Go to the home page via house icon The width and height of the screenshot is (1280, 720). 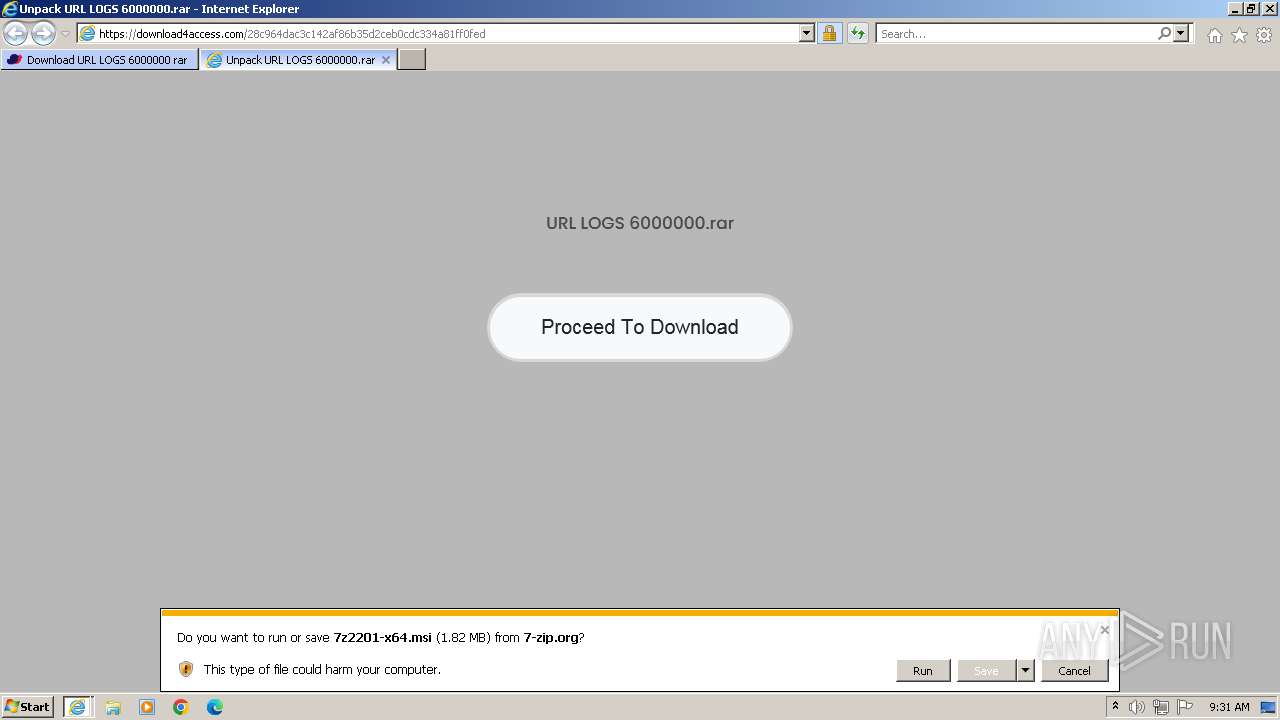[1214, 35]
